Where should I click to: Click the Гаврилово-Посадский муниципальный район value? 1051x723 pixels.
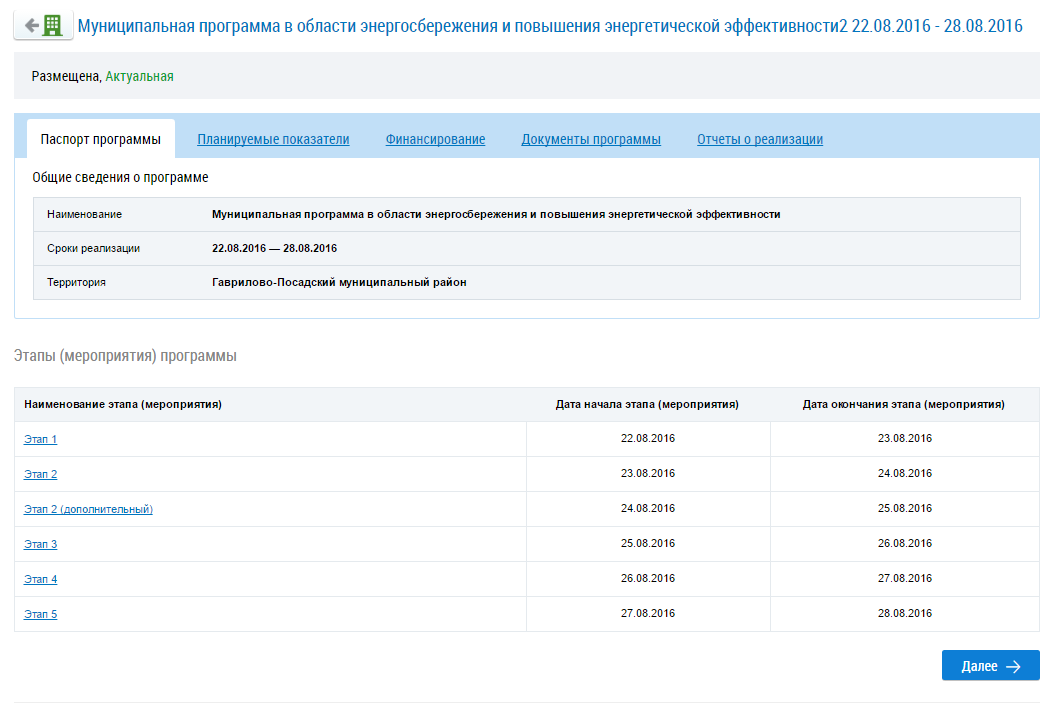pos(339,282)
